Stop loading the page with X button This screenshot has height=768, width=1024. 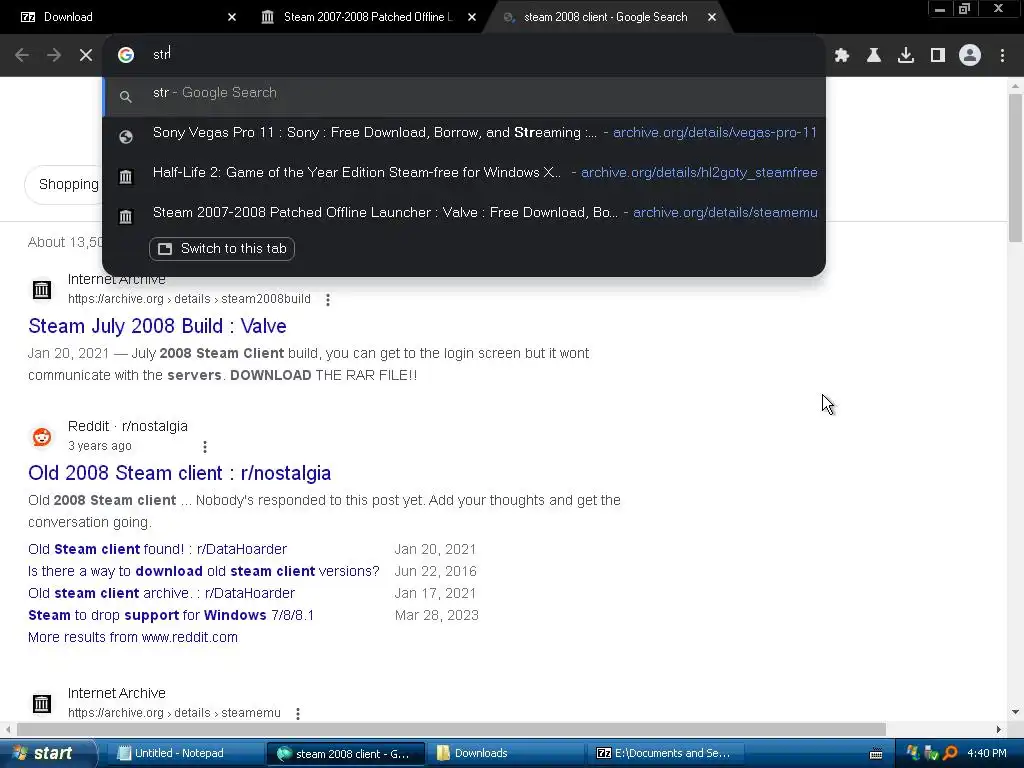[86, 56]
